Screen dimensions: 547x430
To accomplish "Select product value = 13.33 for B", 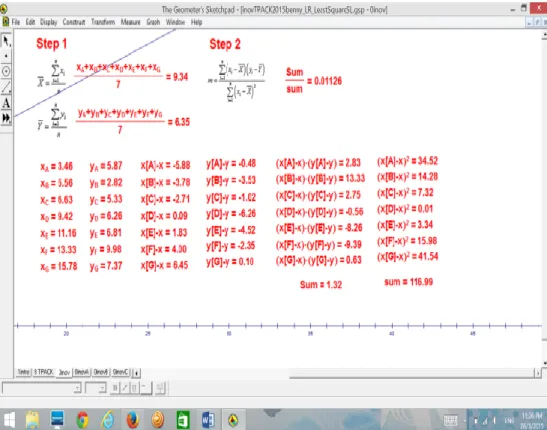I will [x=320, y=179].
